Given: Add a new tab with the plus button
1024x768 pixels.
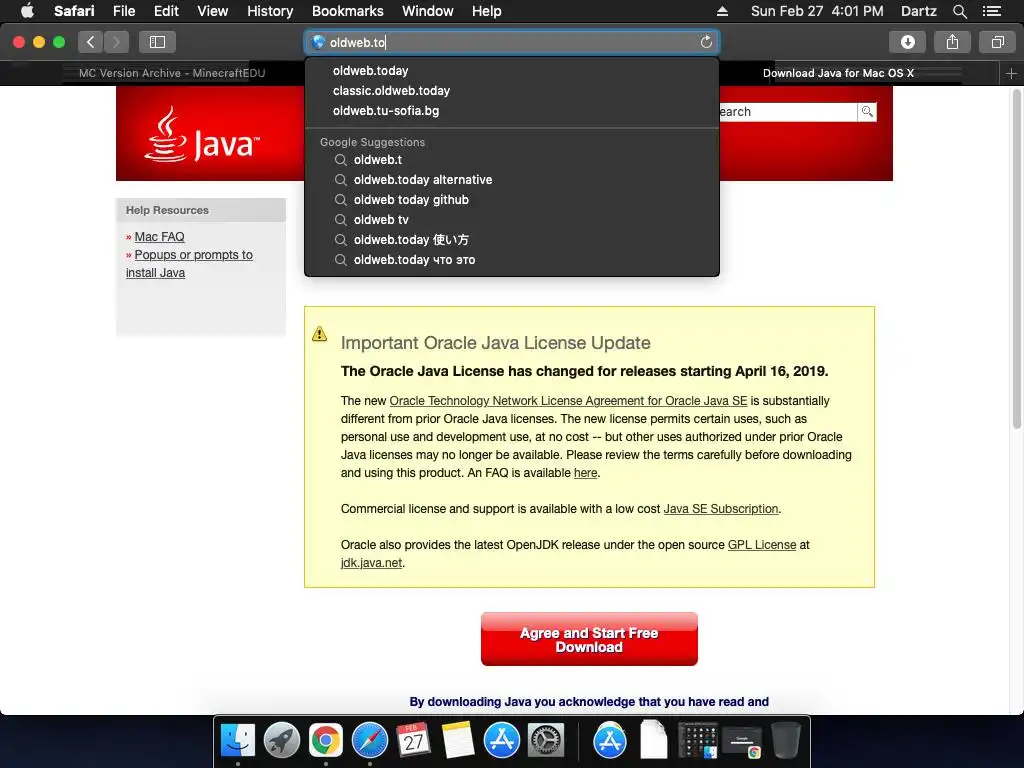Looking at the screenshot, I should click(x=1011, y=73).
